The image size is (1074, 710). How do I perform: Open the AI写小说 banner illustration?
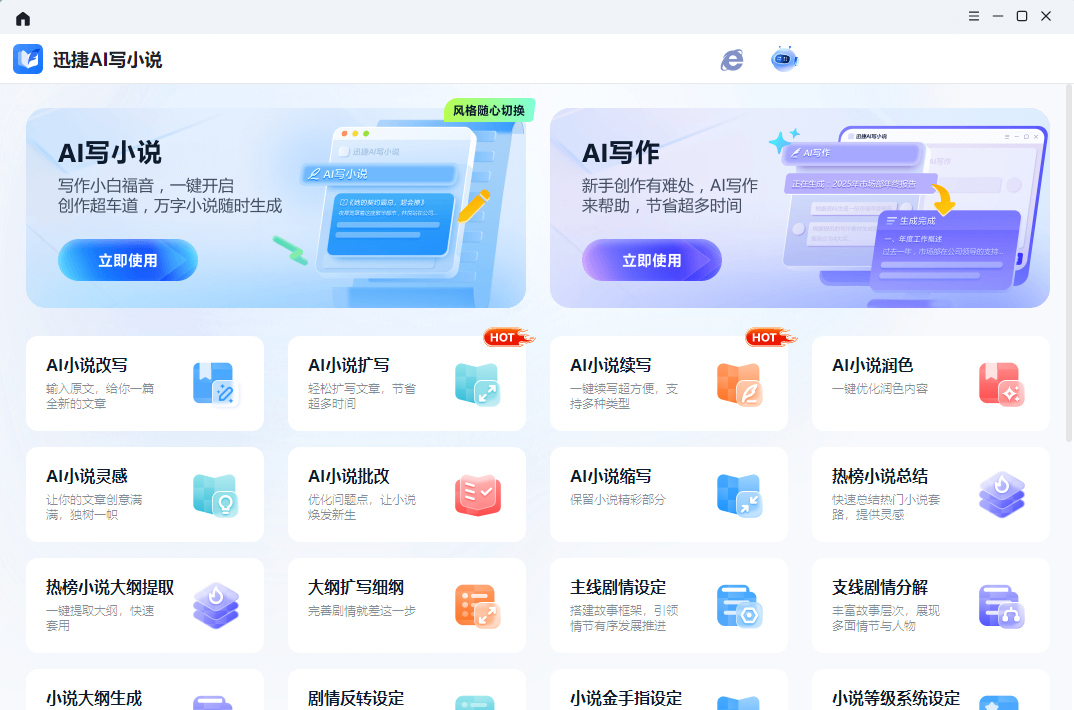(x=397, y=212)
